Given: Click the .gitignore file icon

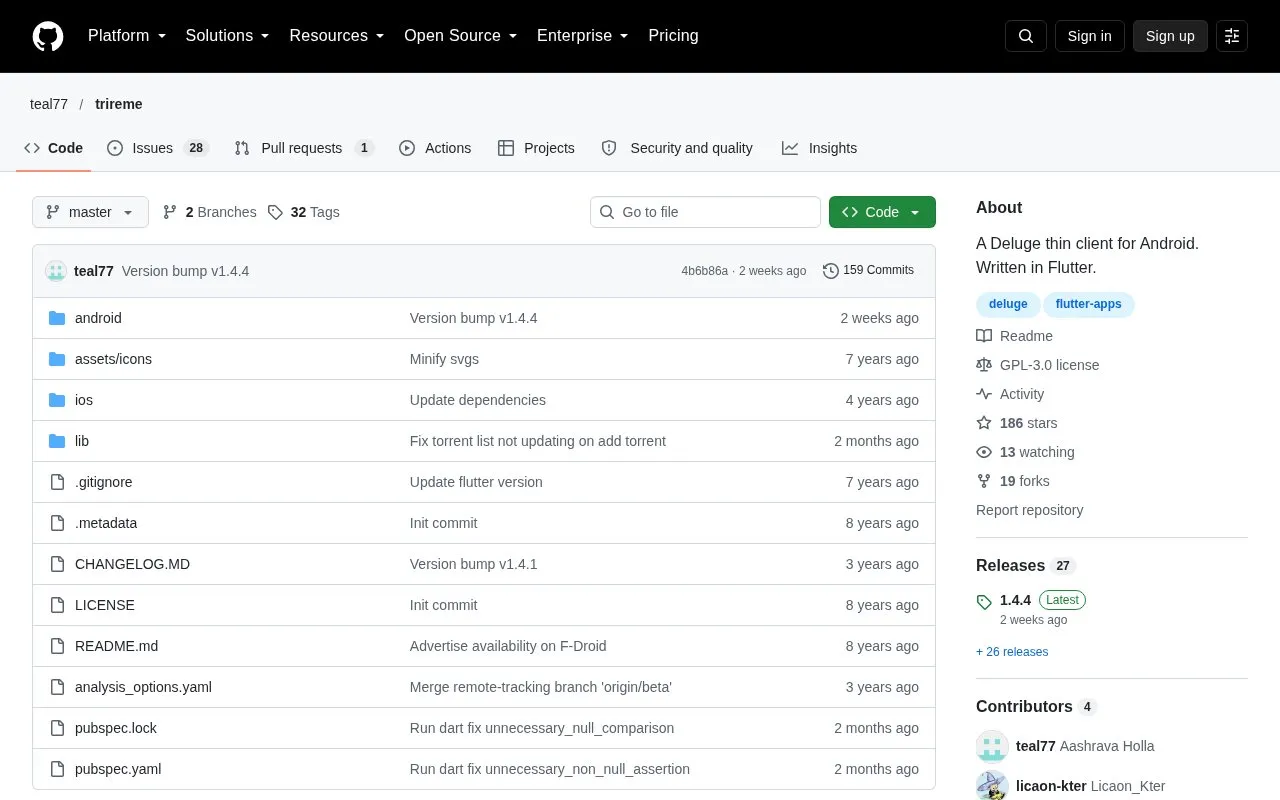Looking at the screenshot, I should pyautogui.click(x=57, y=482).
